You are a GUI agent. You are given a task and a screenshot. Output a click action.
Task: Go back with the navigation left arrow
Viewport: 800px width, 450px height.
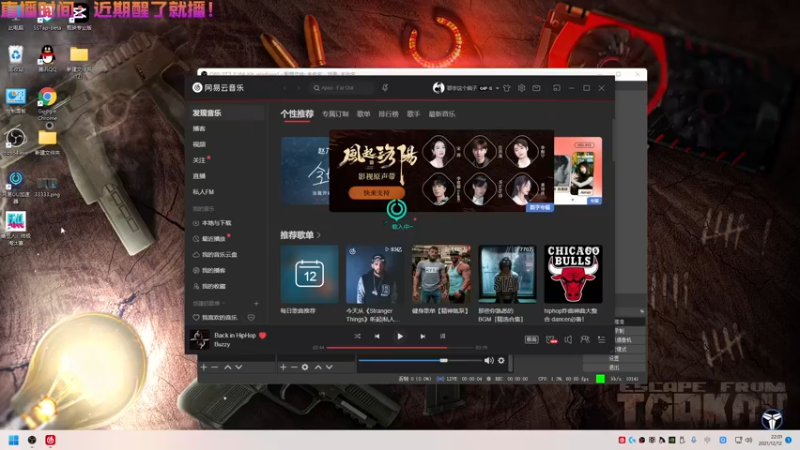tap(285, 88)
